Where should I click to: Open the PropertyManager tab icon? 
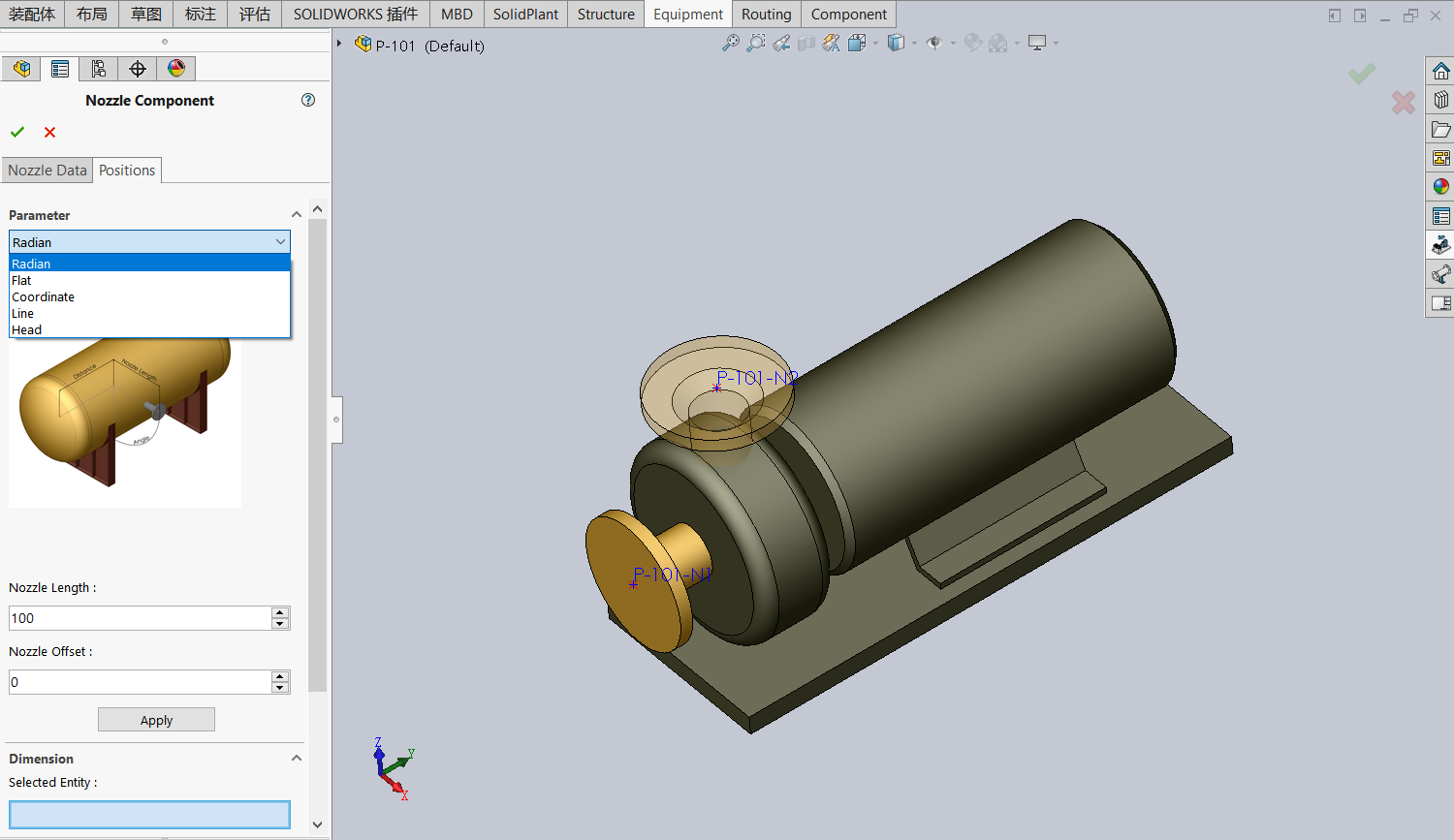[60, 69]
